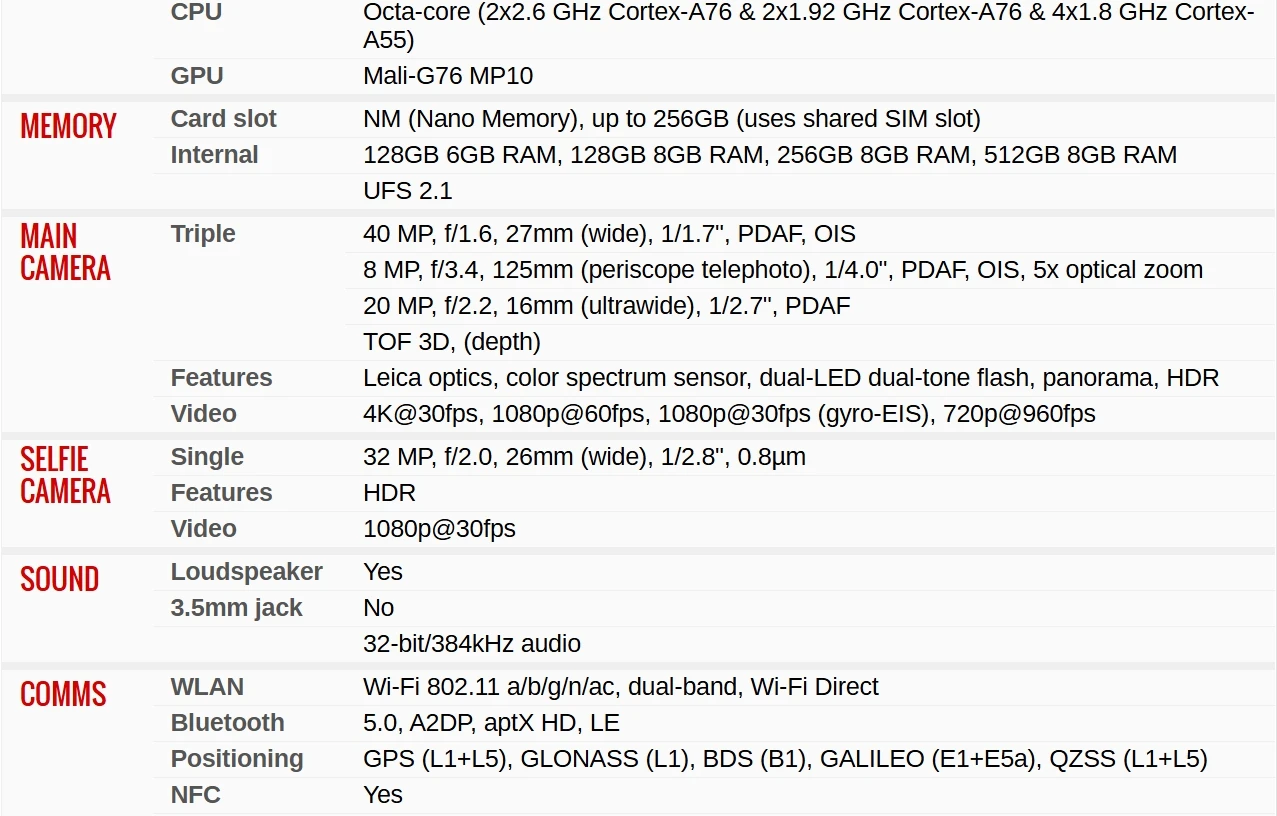The image size is (1277, 816).
Task: Click Video label under Selfie Camera
Action: click(203, 529)
